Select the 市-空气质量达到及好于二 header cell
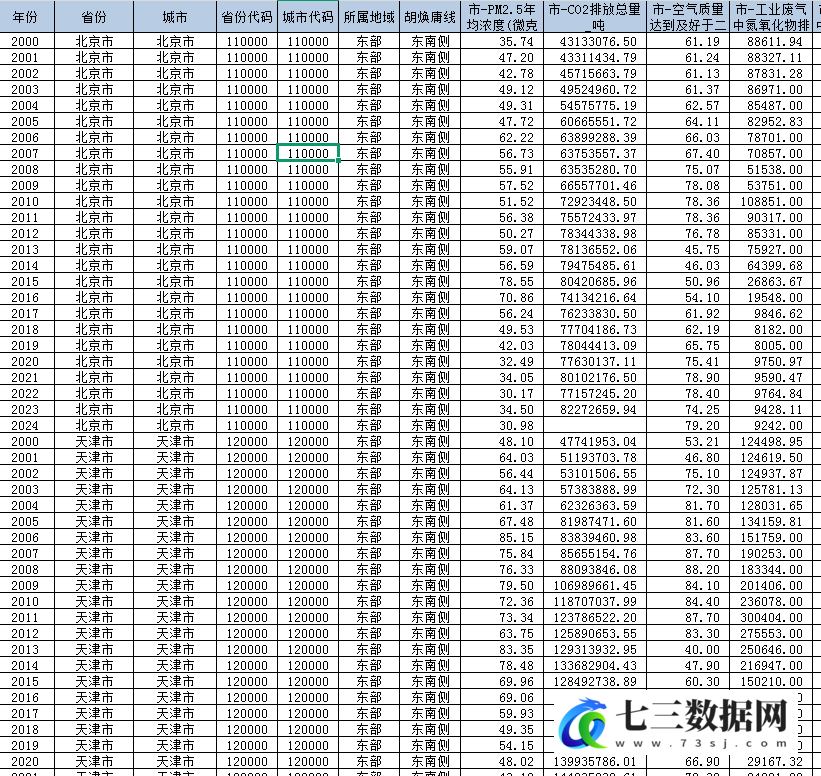The image size is (821, 776). (688, 17)
